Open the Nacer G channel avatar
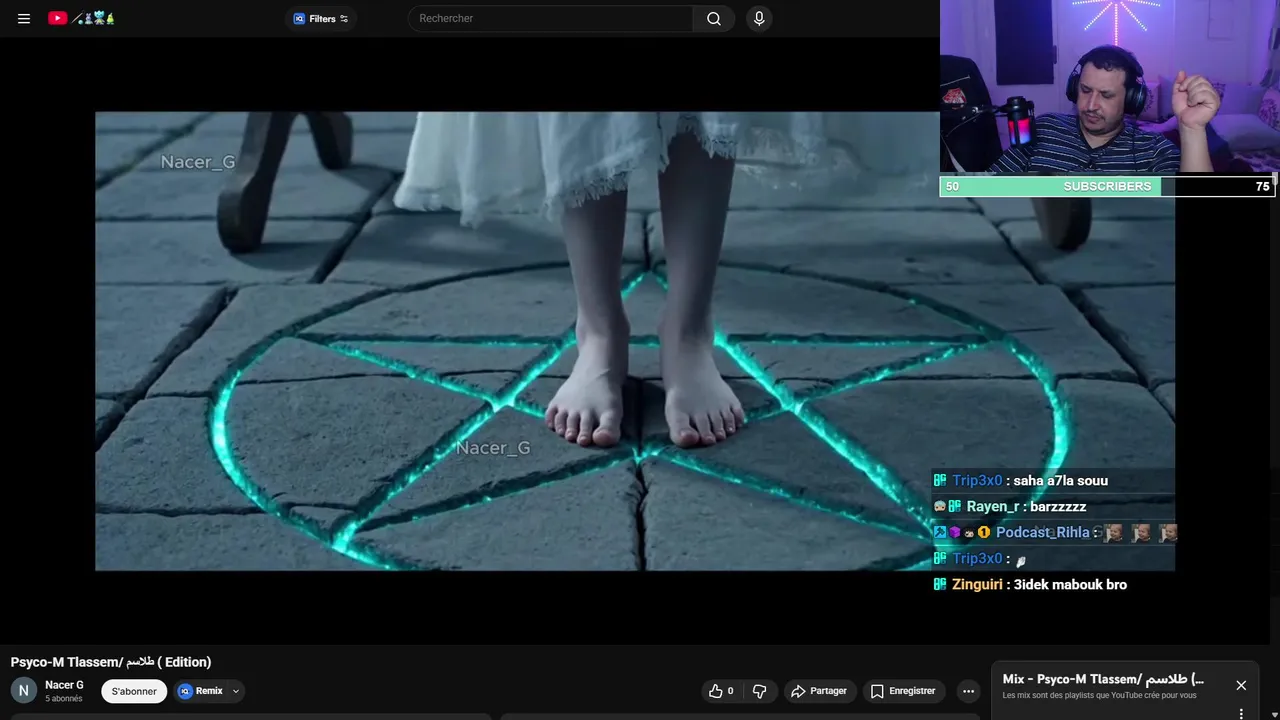Viewport: 1280px width, 720px height. [24, 690]
